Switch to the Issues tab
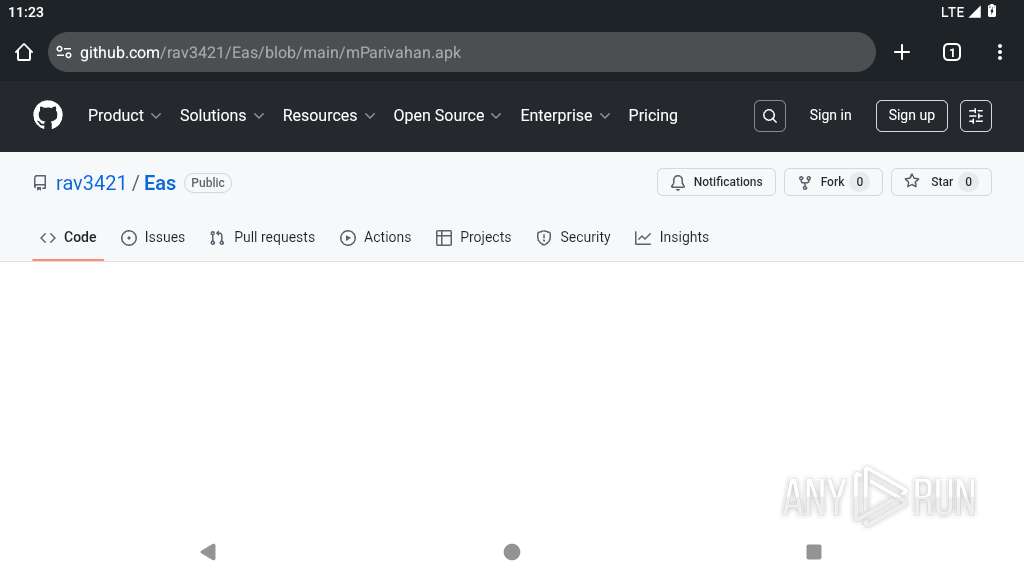Viewport: 1024px width, 576px height. pyautogui.click(x=153, y=237)
